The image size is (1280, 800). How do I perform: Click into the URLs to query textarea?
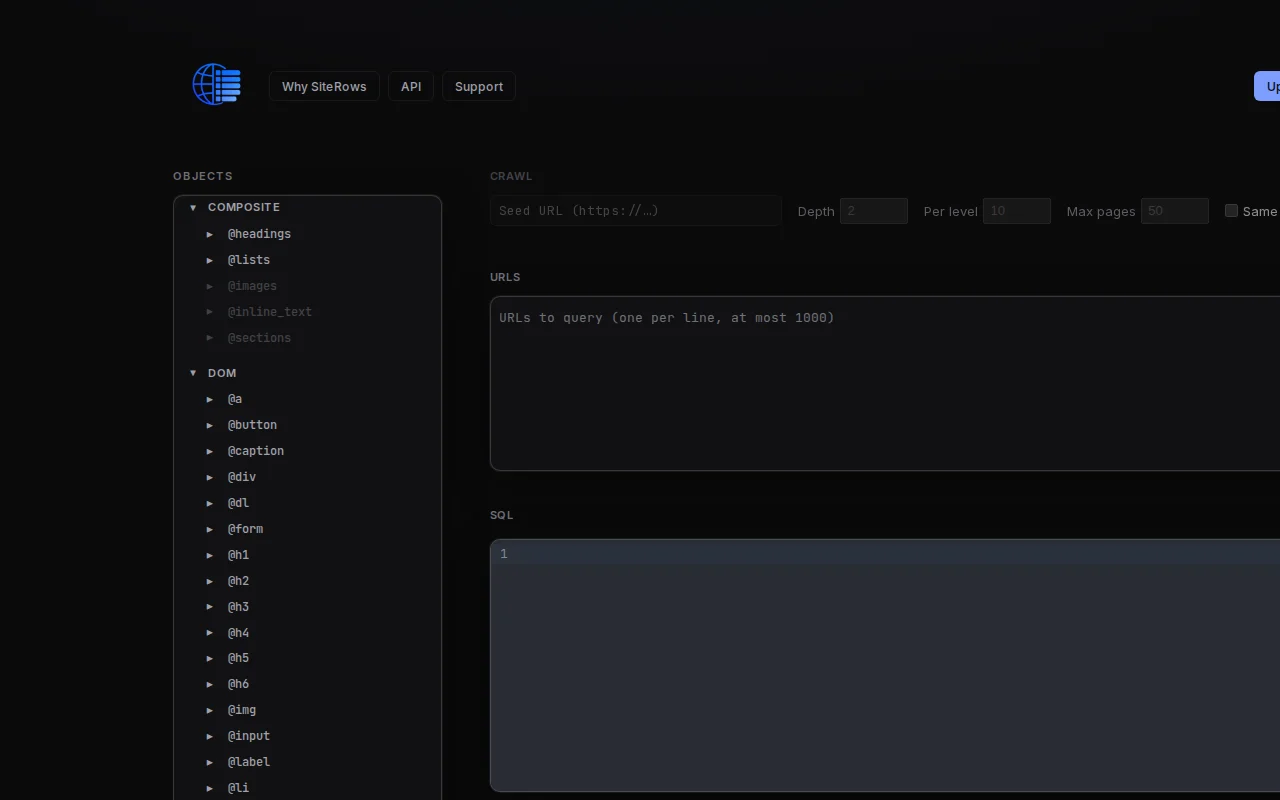tap(885, 383)
